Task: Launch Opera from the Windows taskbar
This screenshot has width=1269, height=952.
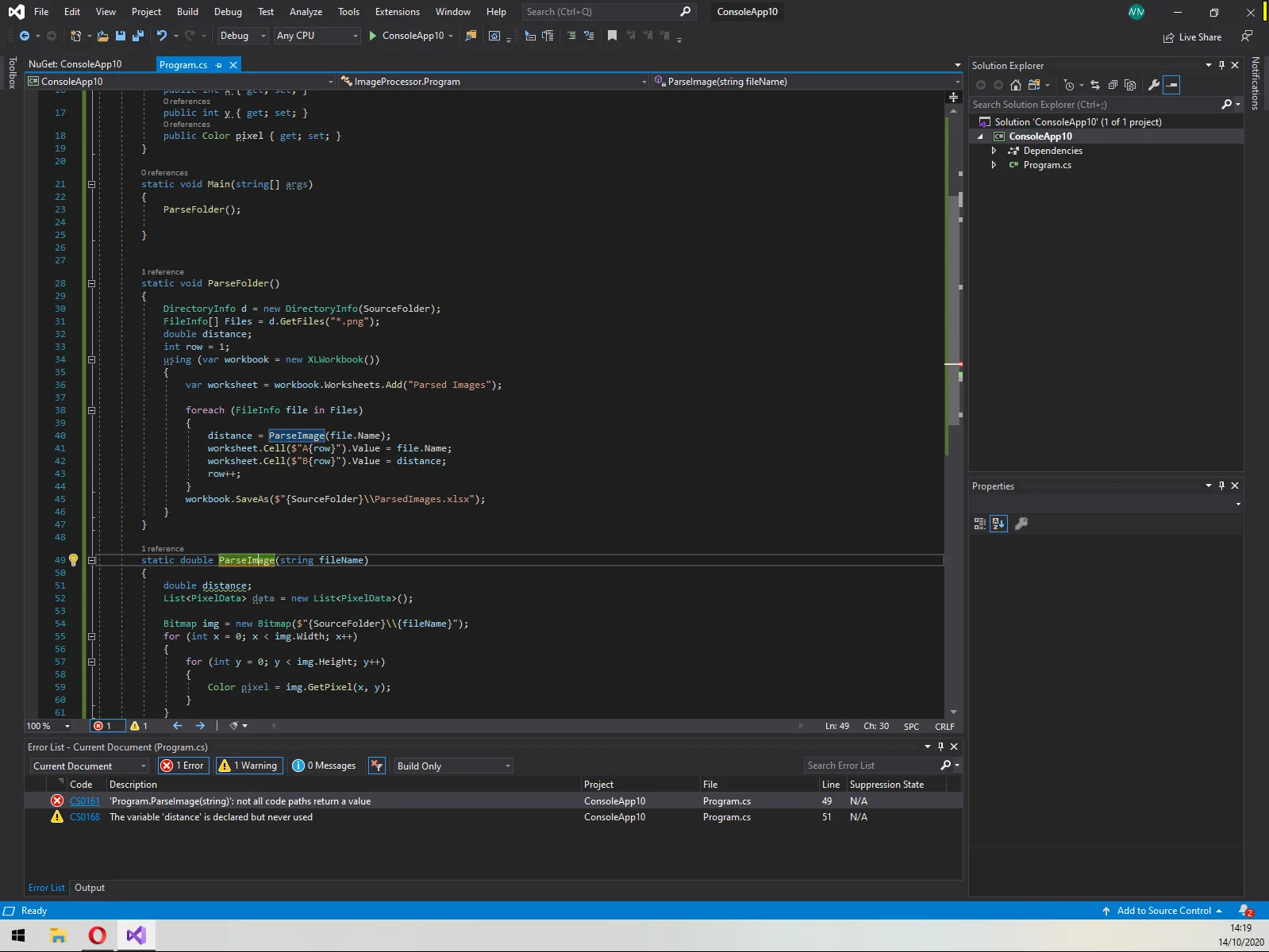Action: [x=97, y=935]
